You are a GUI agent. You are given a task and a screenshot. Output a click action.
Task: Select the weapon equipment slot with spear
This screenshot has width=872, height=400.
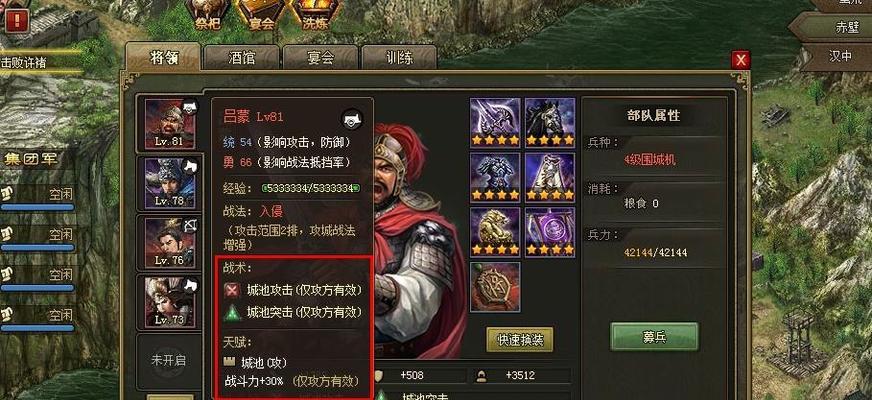click(x=495, y=122)
